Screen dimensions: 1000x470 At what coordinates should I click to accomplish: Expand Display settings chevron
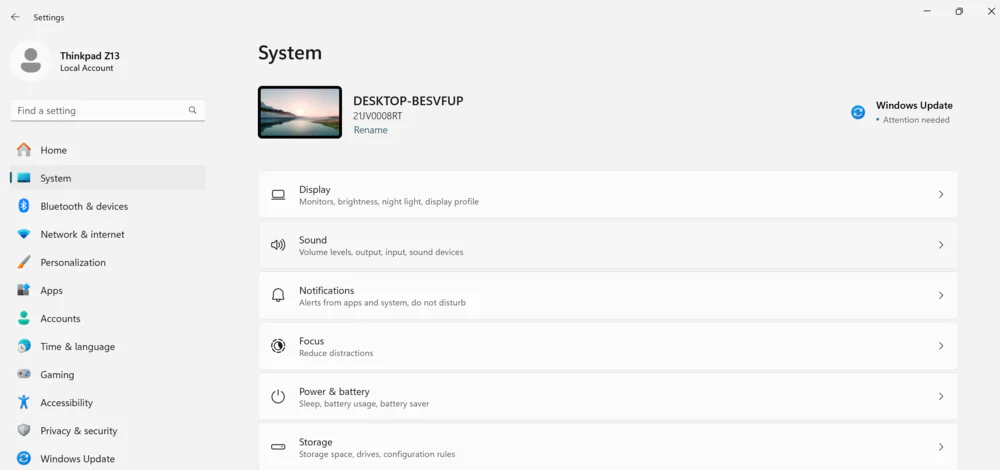point(941,195)
